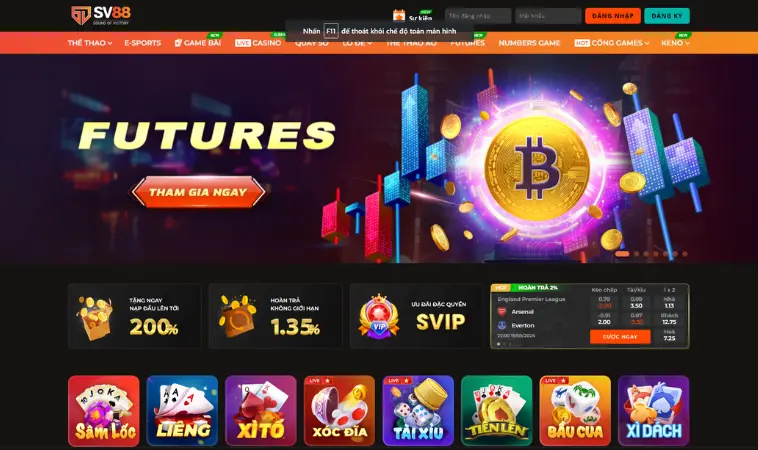Play the Xóc Đĩa live game
Screen dimensions: 758x450
(339, 411)
